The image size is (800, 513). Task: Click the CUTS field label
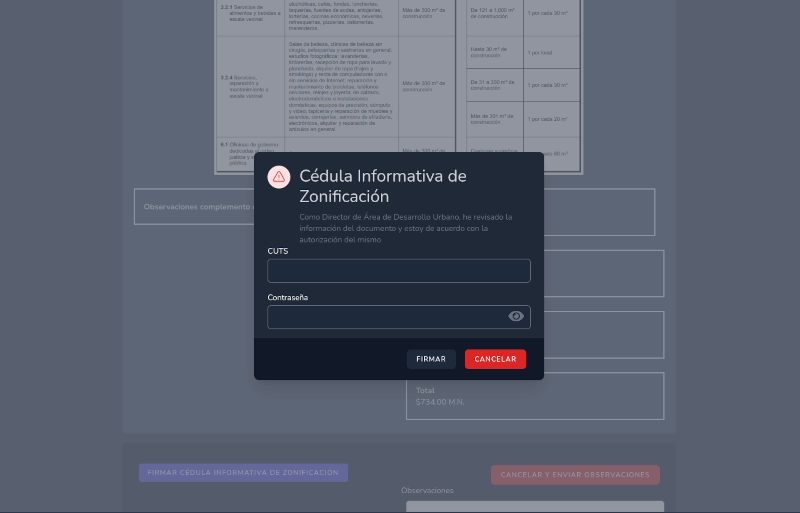[x=278, y=251]
